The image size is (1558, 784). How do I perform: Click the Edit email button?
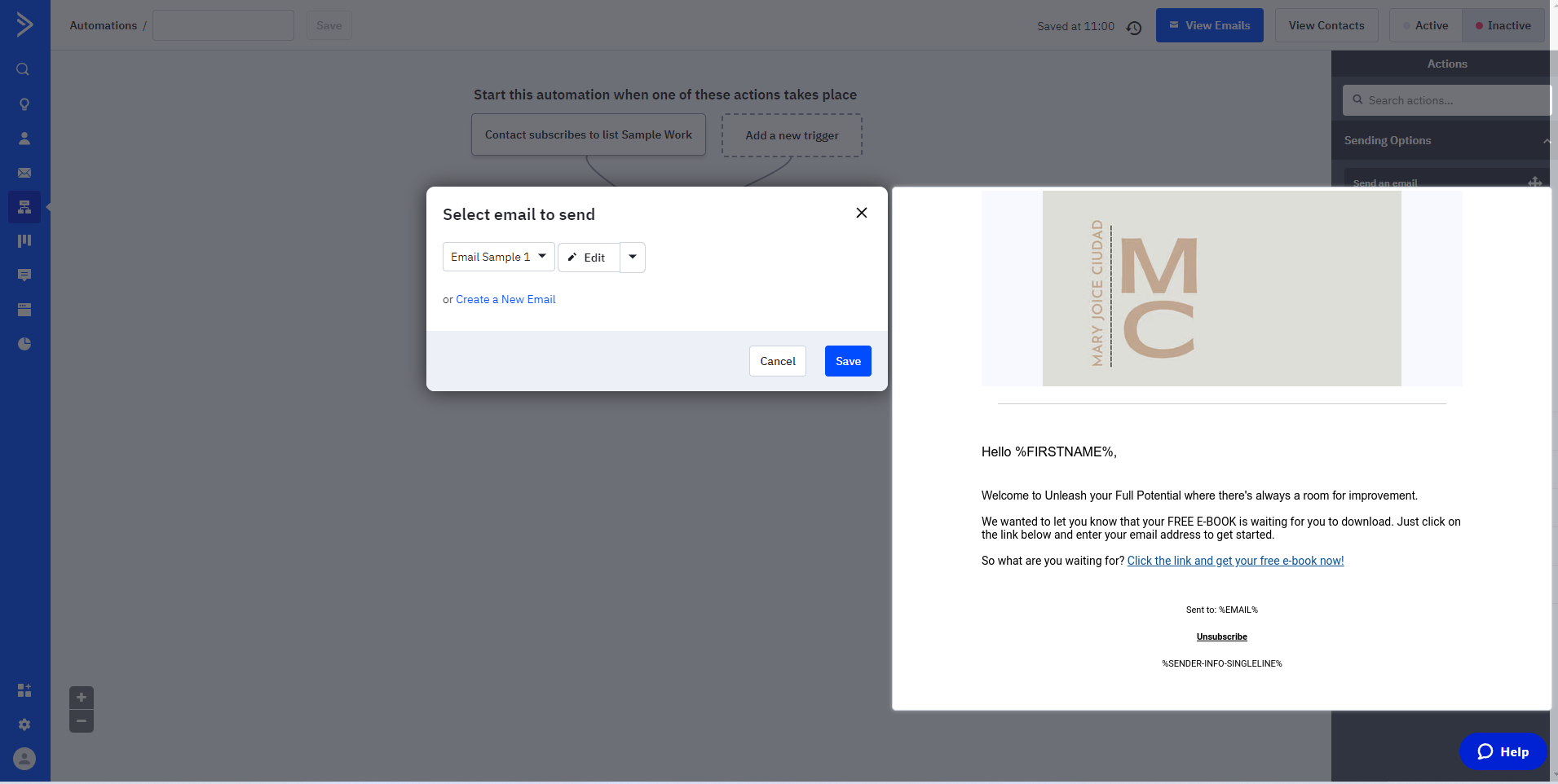589,257
